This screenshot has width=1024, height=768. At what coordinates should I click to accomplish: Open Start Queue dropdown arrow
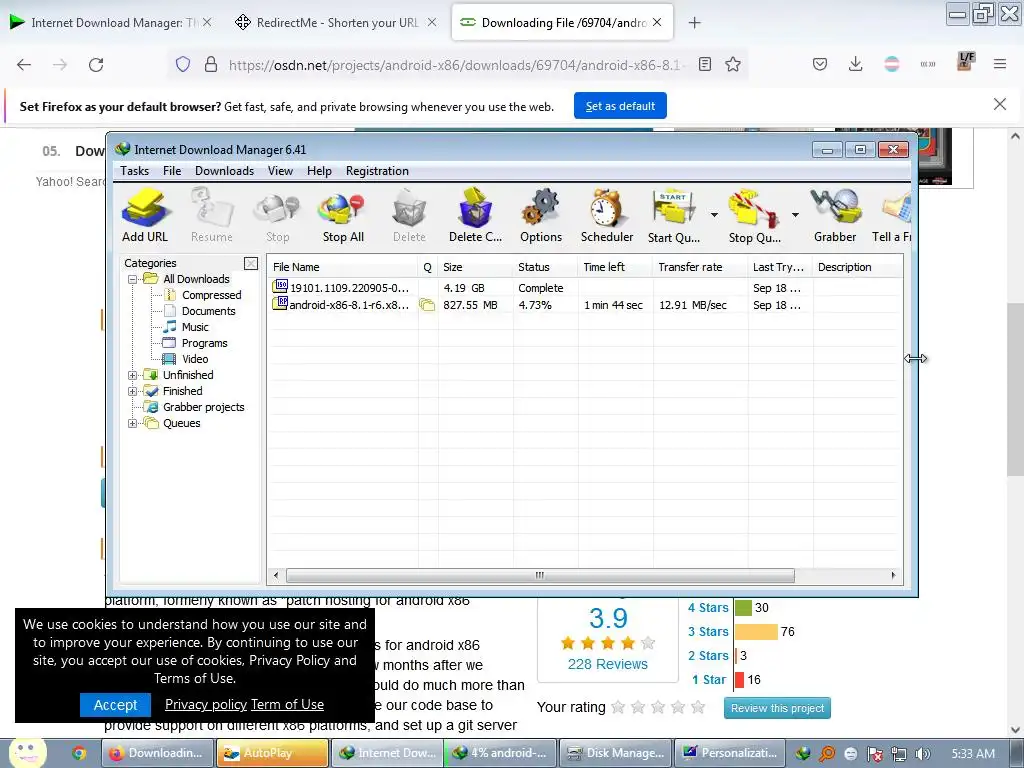[x=714, y=215]
